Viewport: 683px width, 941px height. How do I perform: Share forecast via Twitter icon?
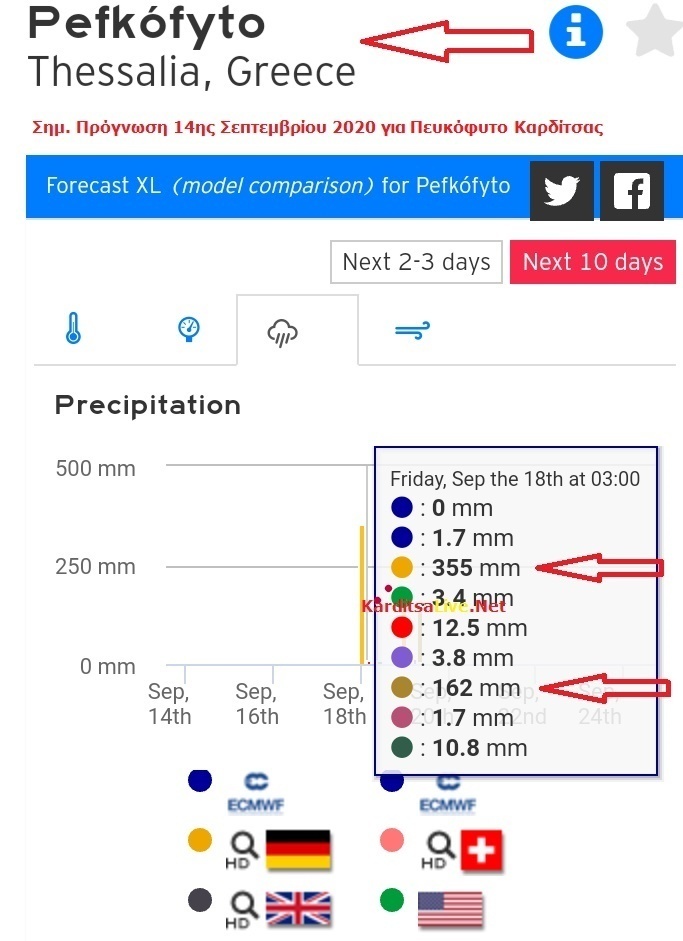(x=561, y=191)
